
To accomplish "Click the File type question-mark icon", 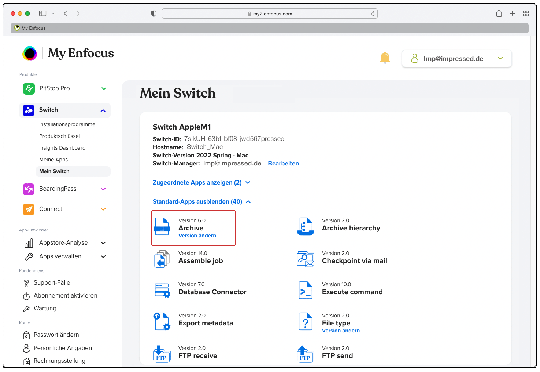I will [x=305, y=321].
